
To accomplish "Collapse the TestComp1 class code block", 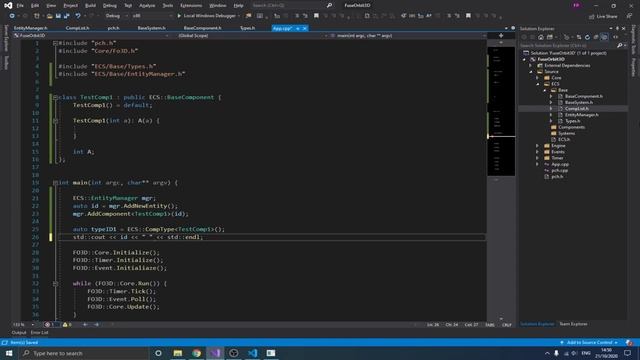I will click(x=55, y=98).
